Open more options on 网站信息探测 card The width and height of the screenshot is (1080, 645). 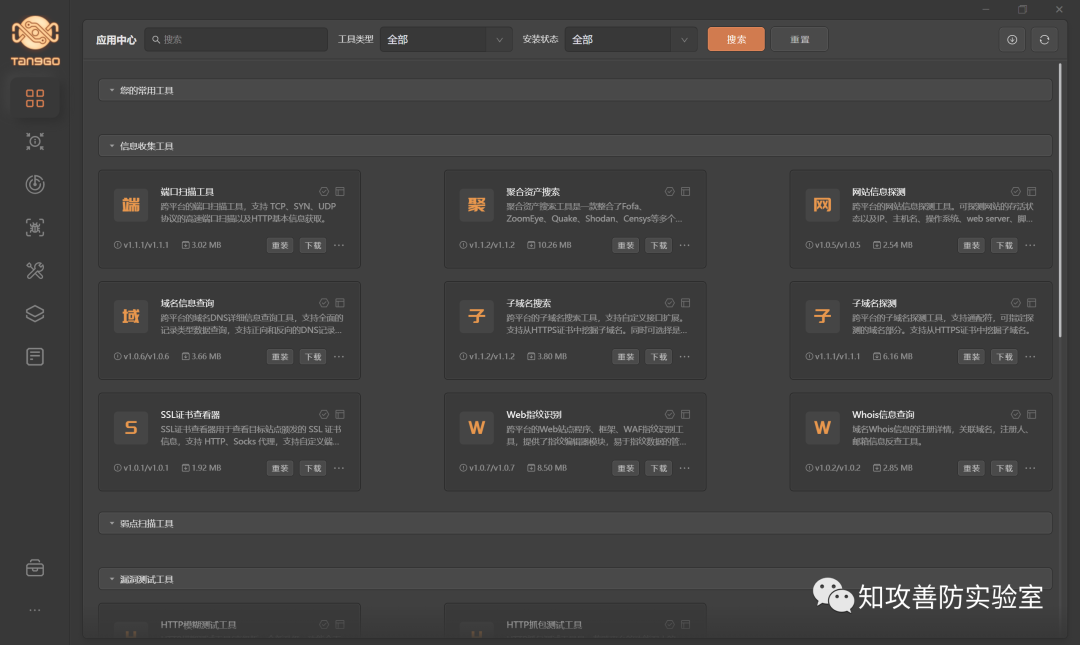pyautogui.click(x=1030, y=245)
